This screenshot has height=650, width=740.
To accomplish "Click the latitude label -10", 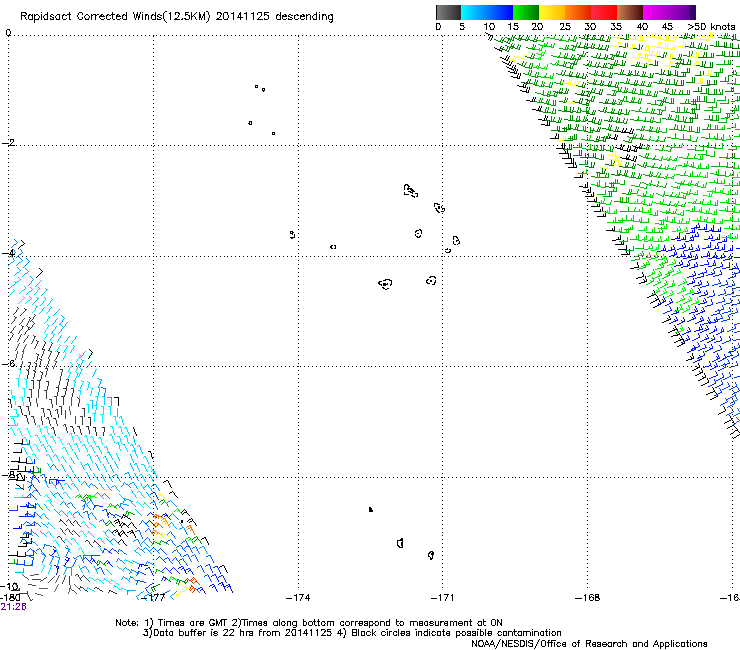I will point(9,587).
